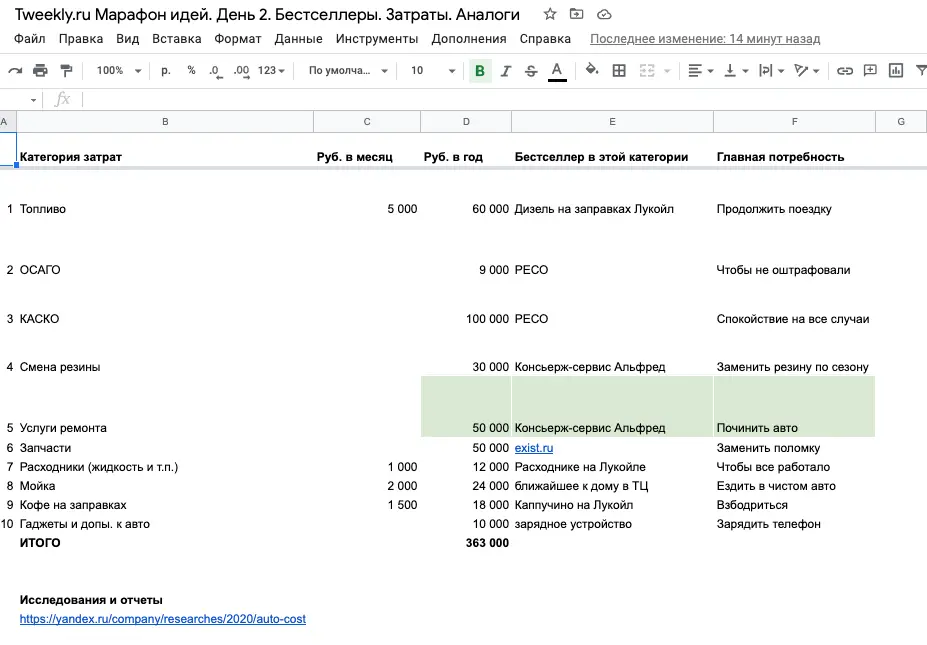The width and height of the screenshot is (927, 645).
Task: Click the formula bar input field
Action: 503,99
